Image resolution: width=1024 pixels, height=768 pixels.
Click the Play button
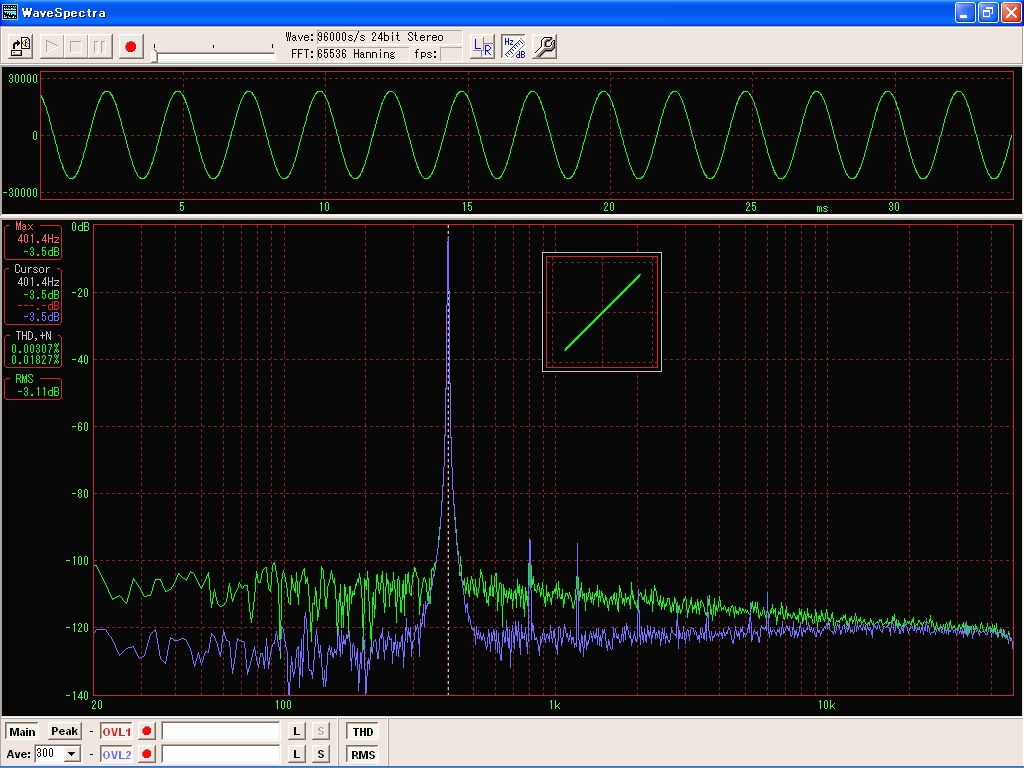[x=52, y=47]
